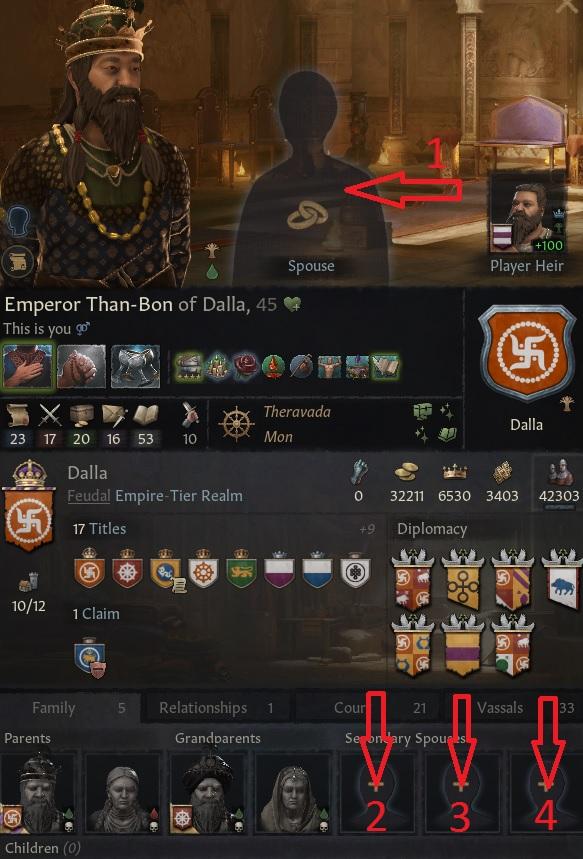This screenshot has height=859, width=583.
Task: Click the head silhouette icon beside the portrait
Action: click(17, 220)
